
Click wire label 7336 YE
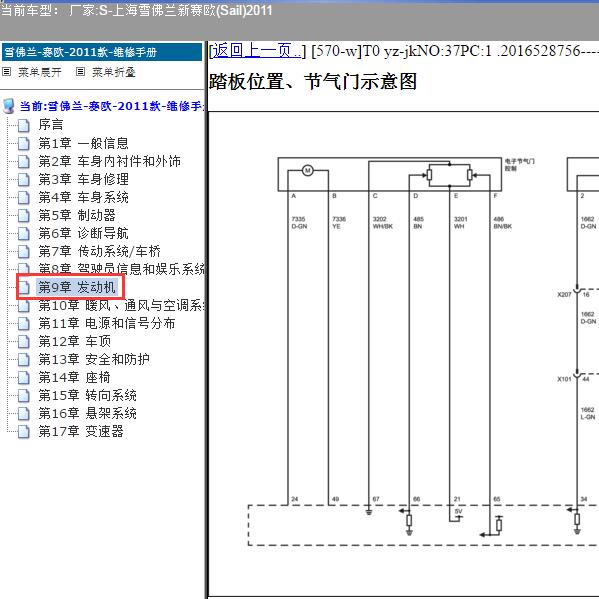pyautogui.click(x=339, y=223)
